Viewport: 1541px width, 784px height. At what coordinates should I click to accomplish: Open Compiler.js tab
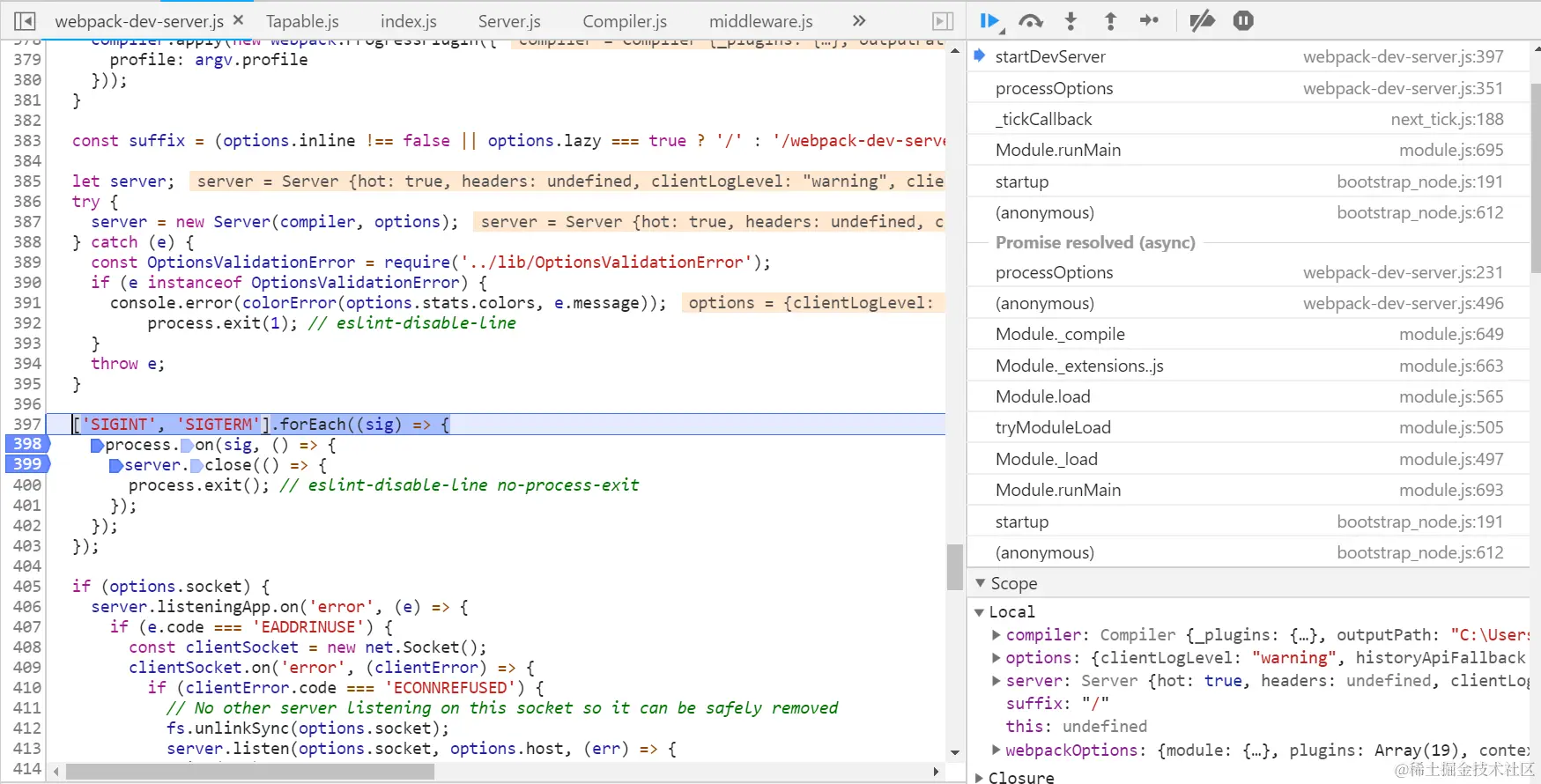(625, 21)
